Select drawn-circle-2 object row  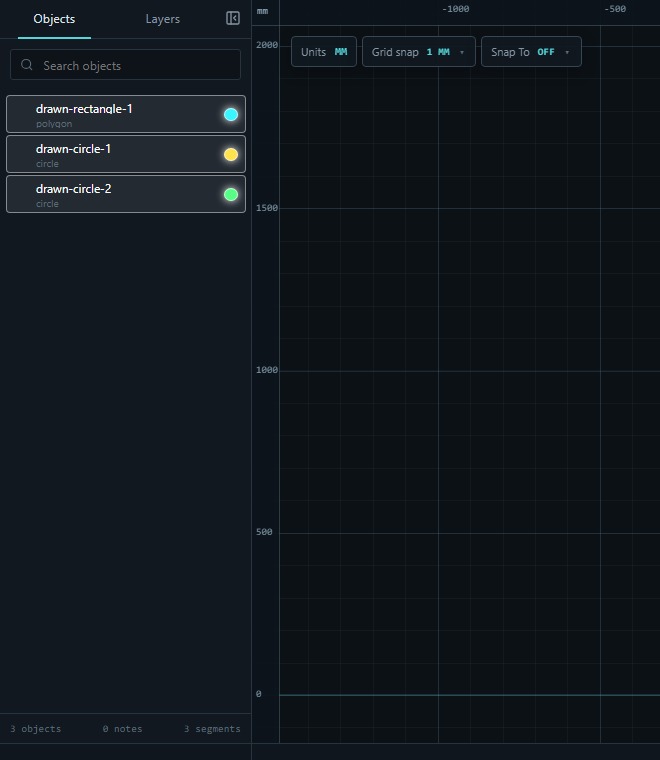click(126, 194)
